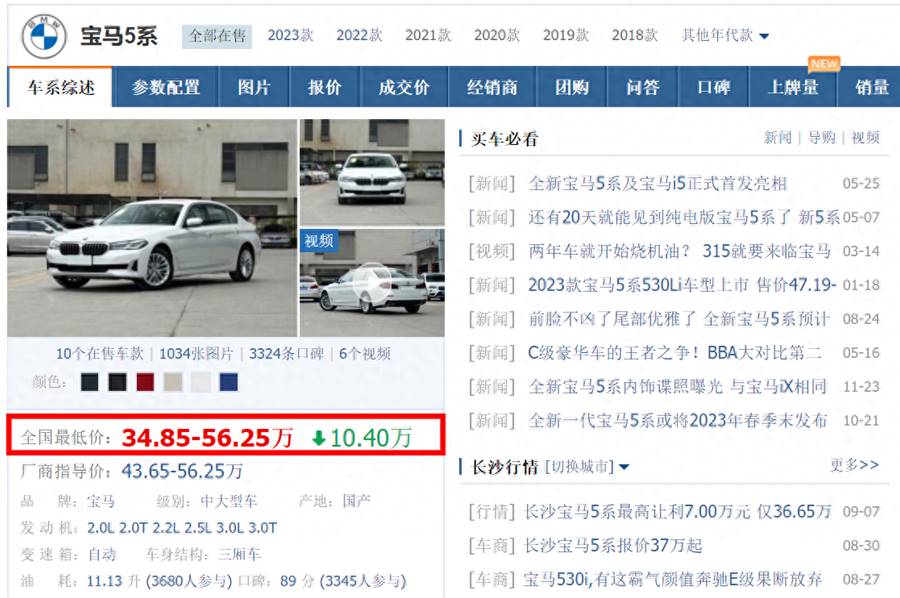
Task: Click the 34.85-56.25万 lowest price
Action: [x=207, y=438]
